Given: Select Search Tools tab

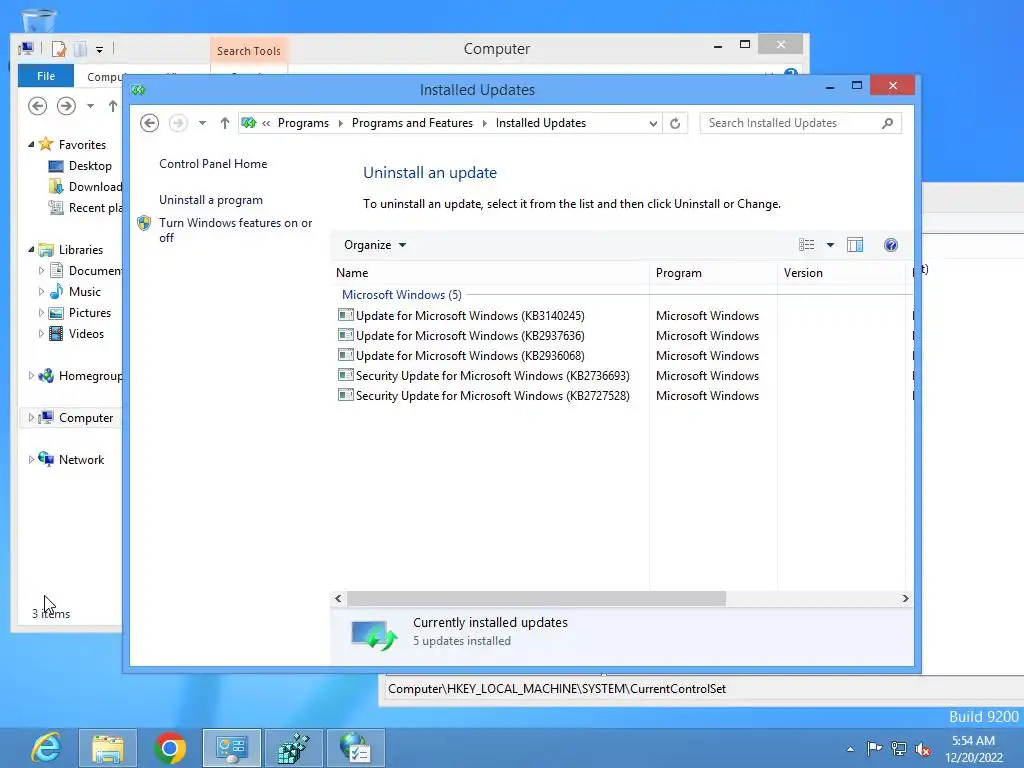Looking at the screenshot, I should tap(249, 51).
